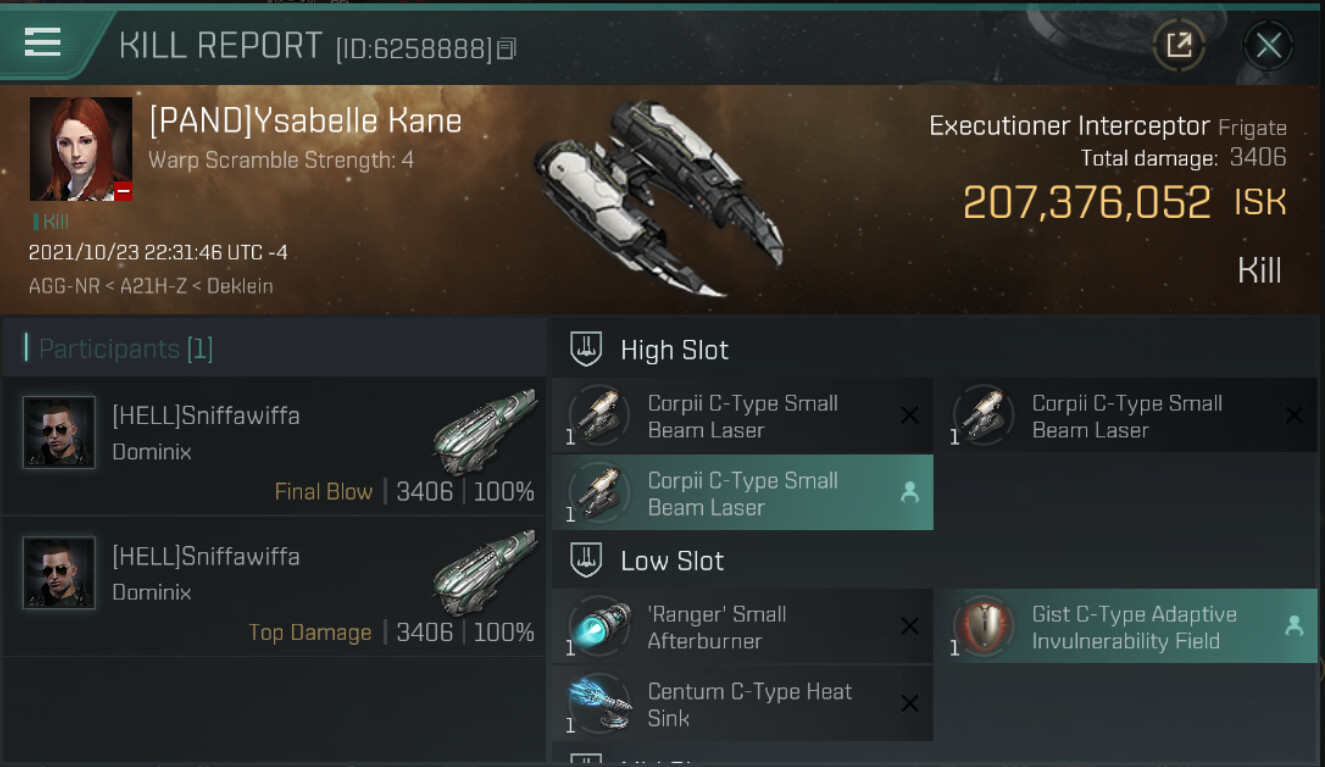Copy the kill report ID

pyautogui.click(x=507, y=48)
